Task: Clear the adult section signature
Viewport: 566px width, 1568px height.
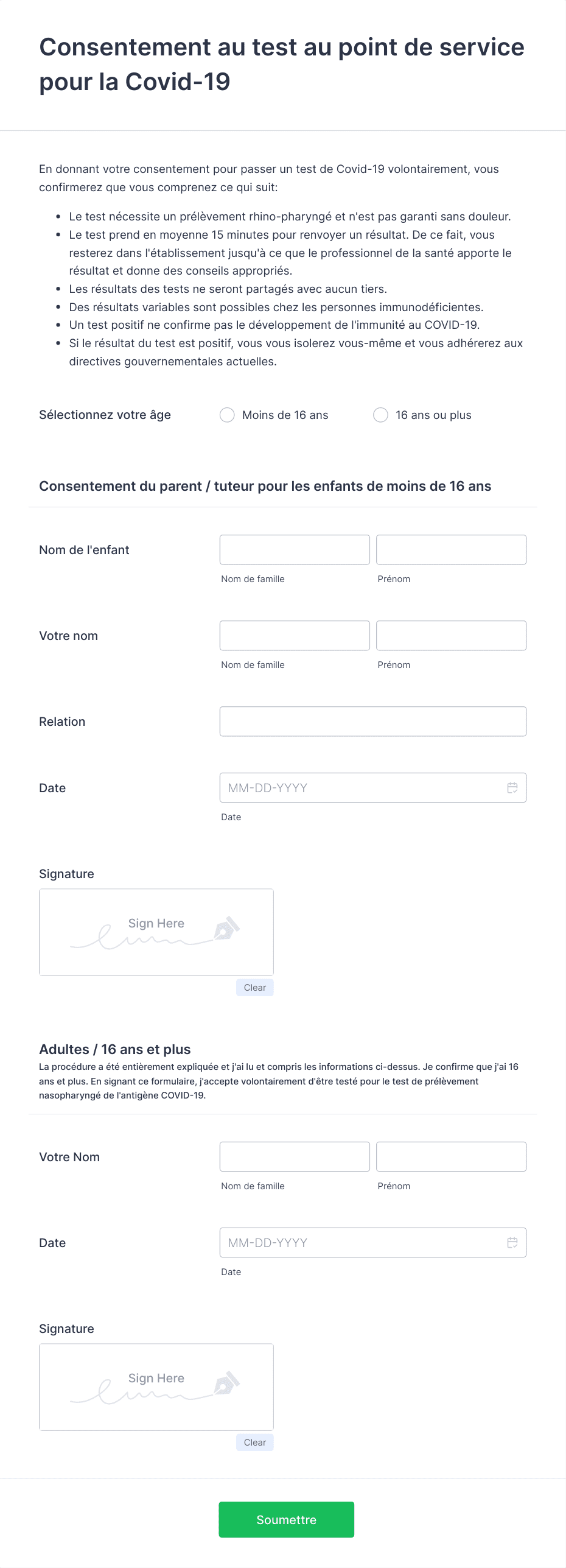Action: click(255, 1442)
